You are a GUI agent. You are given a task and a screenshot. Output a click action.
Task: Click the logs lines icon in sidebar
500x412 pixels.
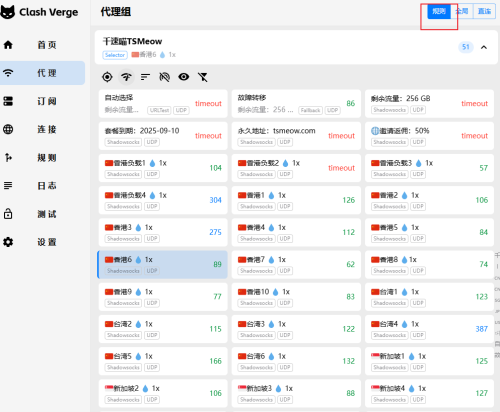[x=8, y=185]
